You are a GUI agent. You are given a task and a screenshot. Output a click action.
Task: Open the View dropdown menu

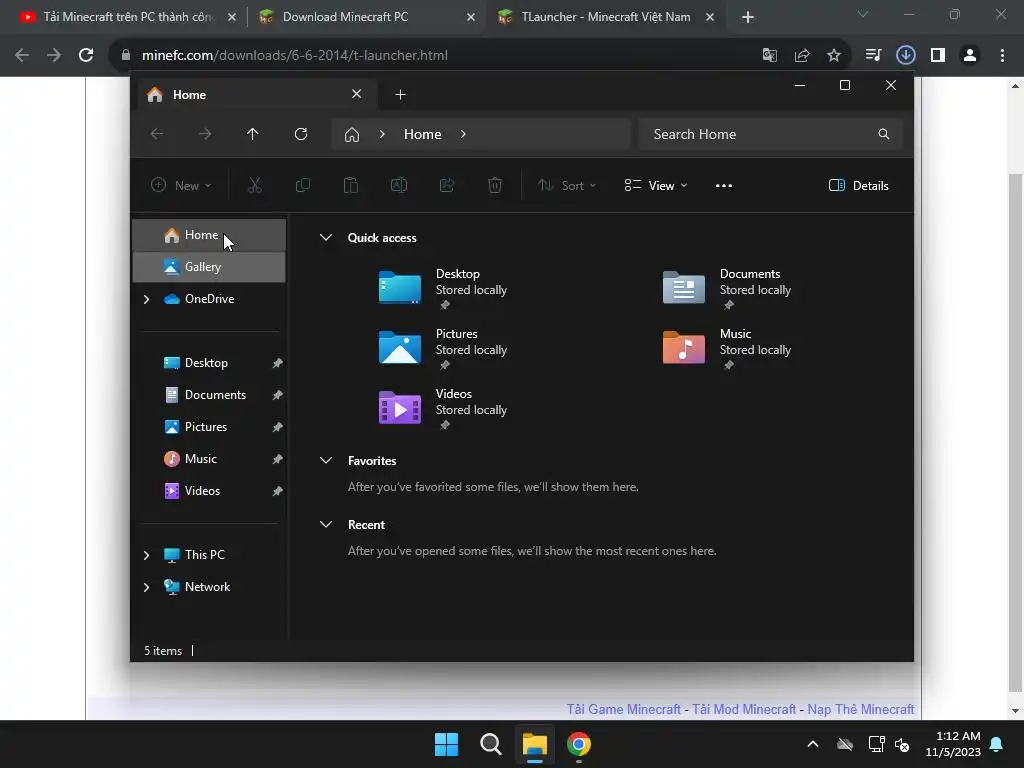(656, 185)
